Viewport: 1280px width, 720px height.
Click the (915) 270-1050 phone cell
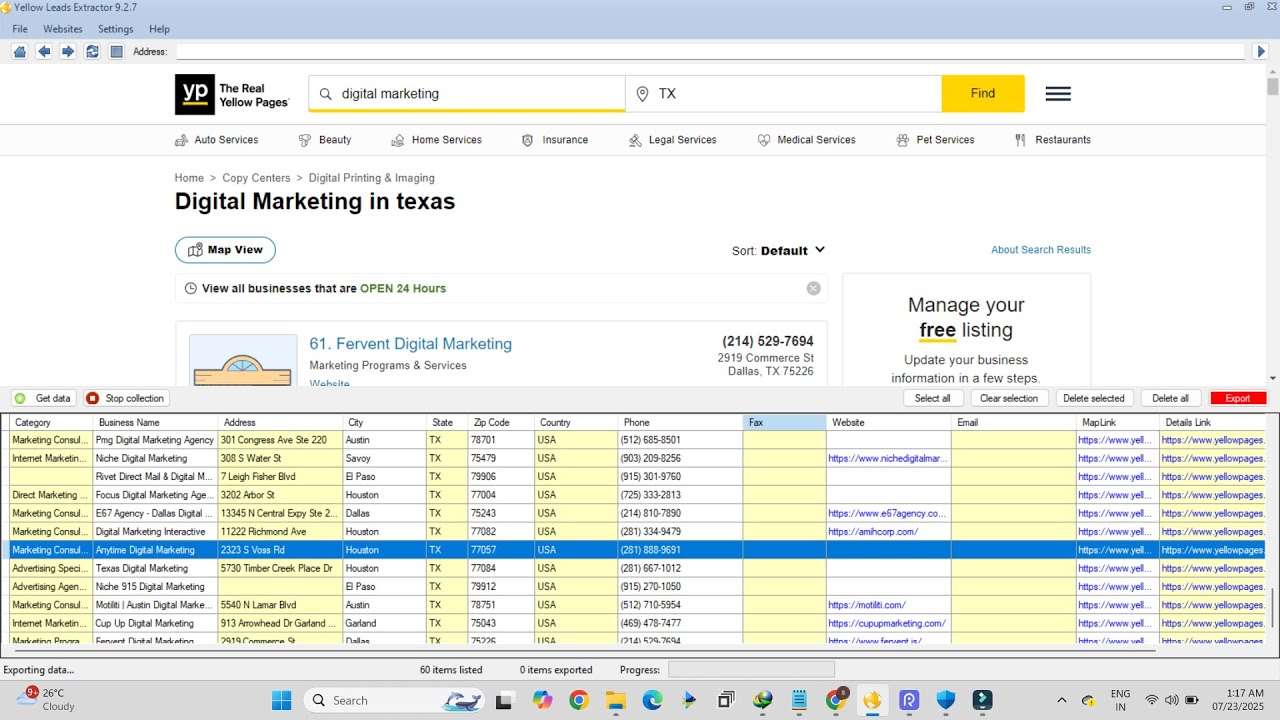coord(680,587)
